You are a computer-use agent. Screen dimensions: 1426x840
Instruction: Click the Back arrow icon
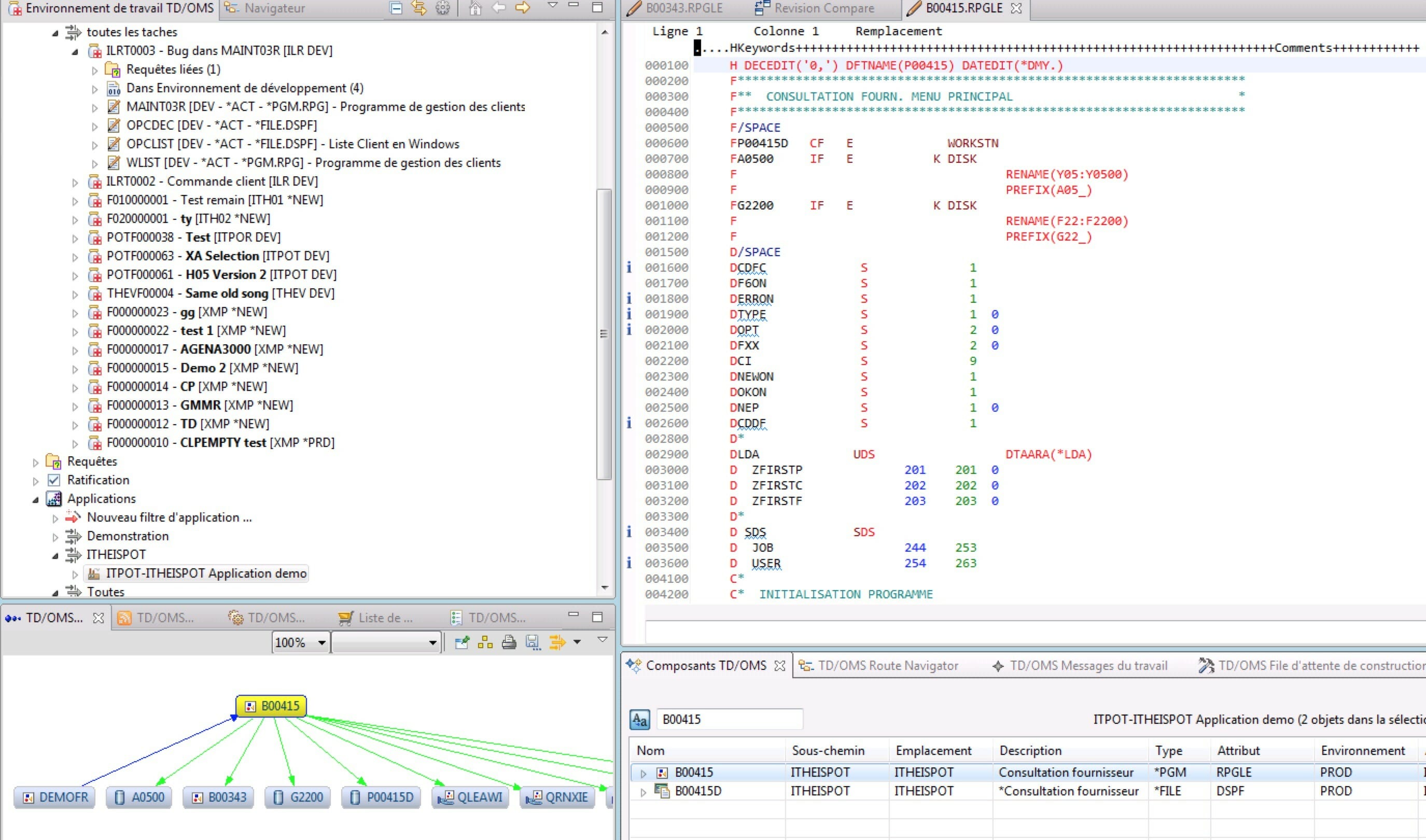(499, 8)
